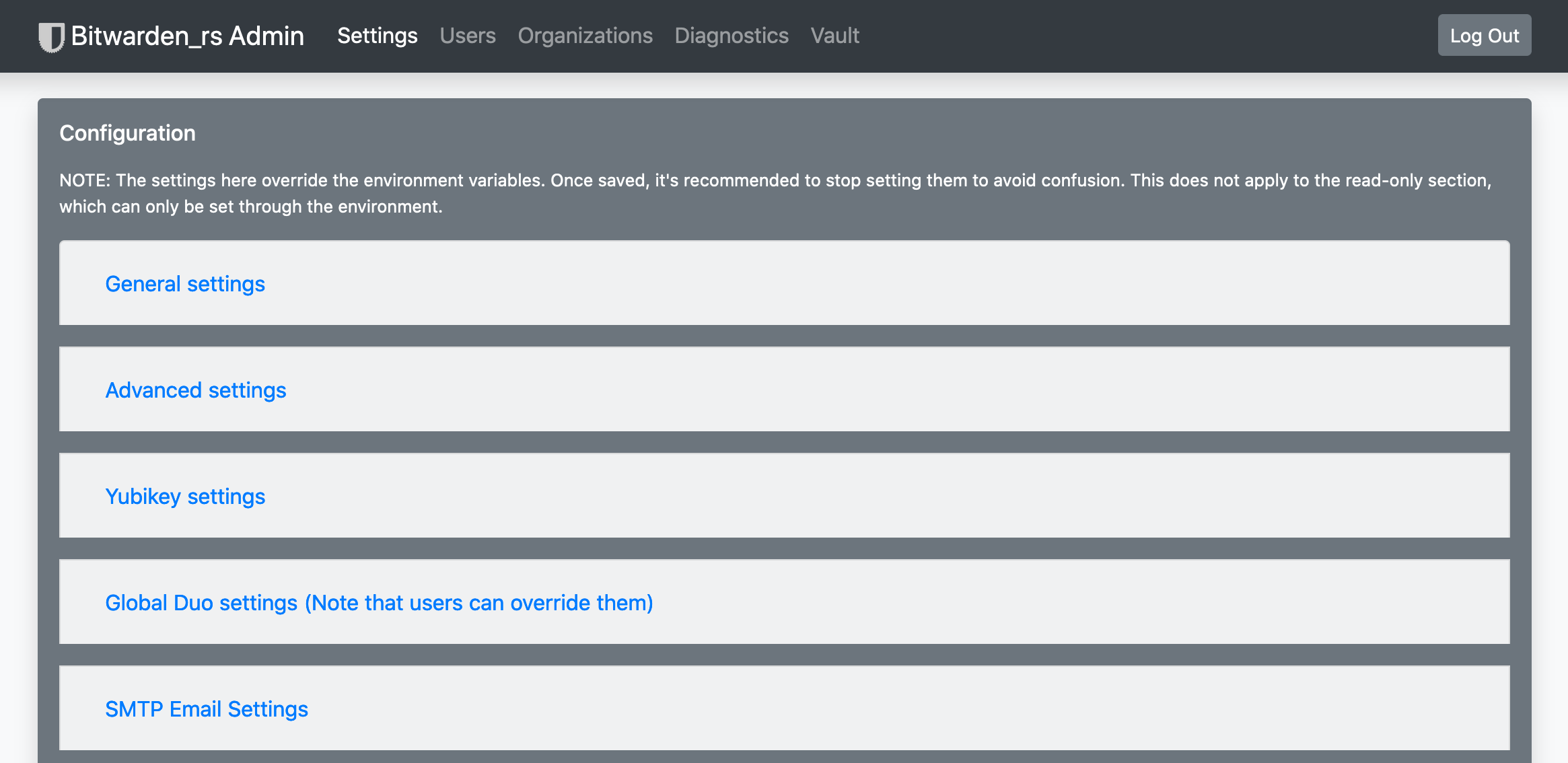Open the Vault link in navbar
This screenshot has width=1568, height=763.
pos(835,36)
